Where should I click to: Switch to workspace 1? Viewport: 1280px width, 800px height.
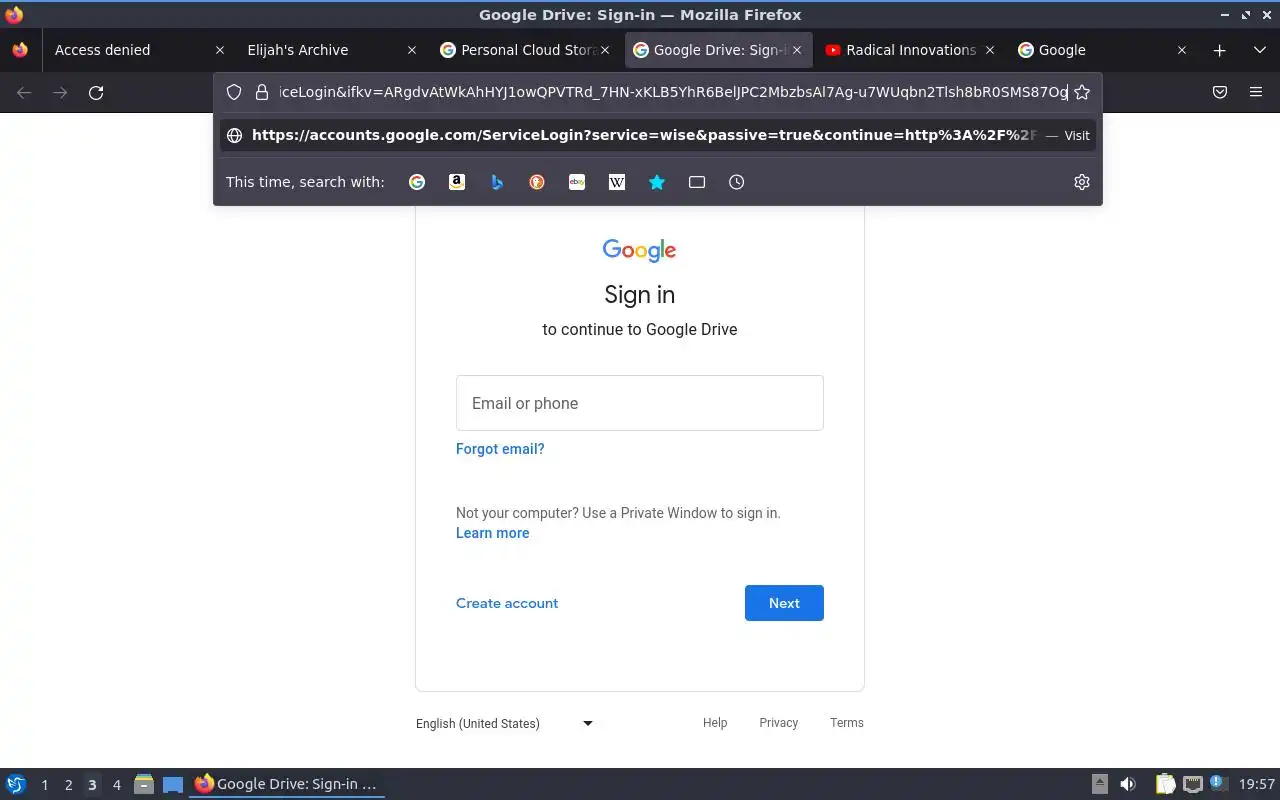[44, 785]
